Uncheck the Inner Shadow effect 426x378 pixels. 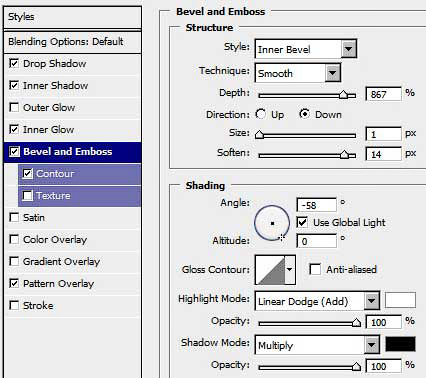(14, 85)
